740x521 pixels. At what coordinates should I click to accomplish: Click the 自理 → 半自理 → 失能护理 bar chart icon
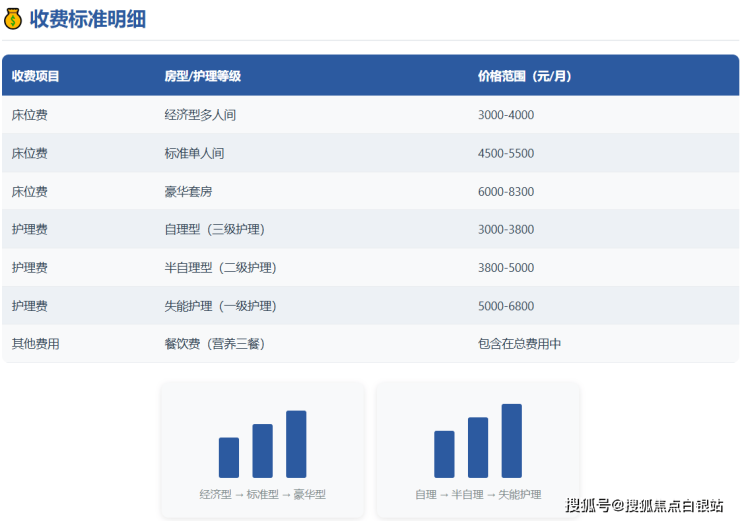pyautogui.click(x=478, y=441)
